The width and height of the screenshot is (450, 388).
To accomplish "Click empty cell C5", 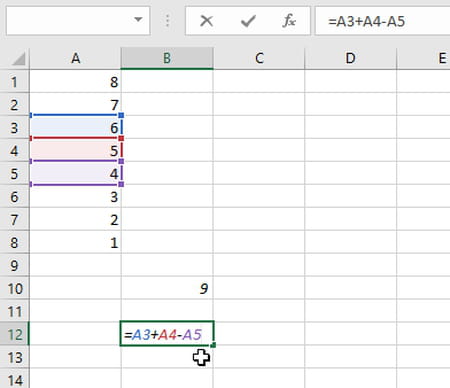I will [259, 174].
